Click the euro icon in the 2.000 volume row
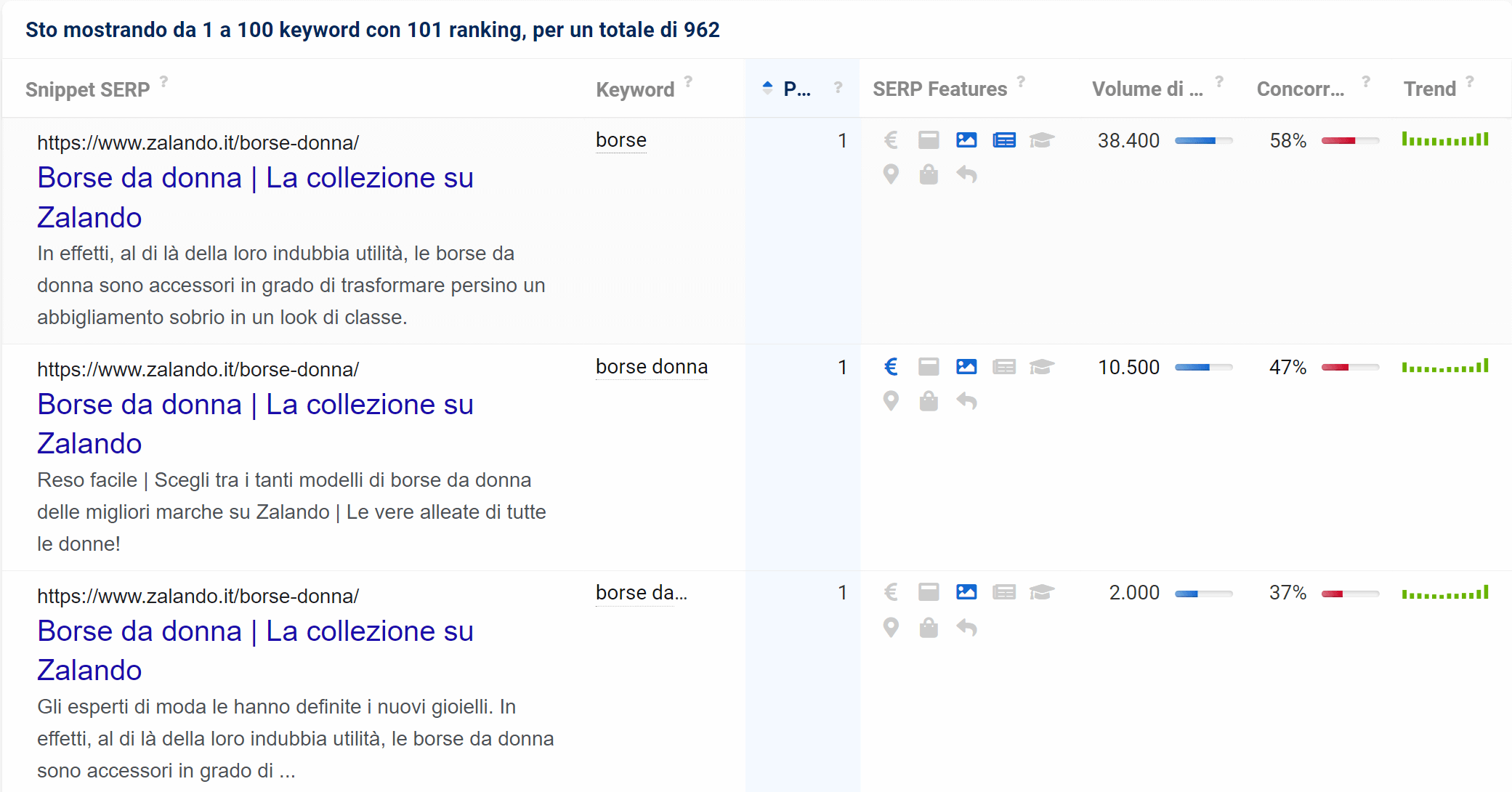Viewport: 1512px width, 792px height. click(891, 592)
